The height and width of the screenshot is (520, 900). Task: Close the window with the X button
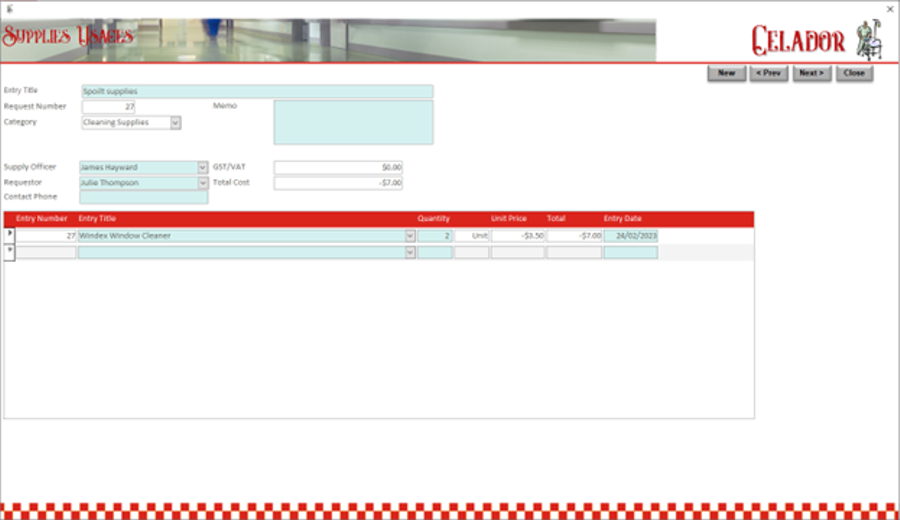[890, 8]
